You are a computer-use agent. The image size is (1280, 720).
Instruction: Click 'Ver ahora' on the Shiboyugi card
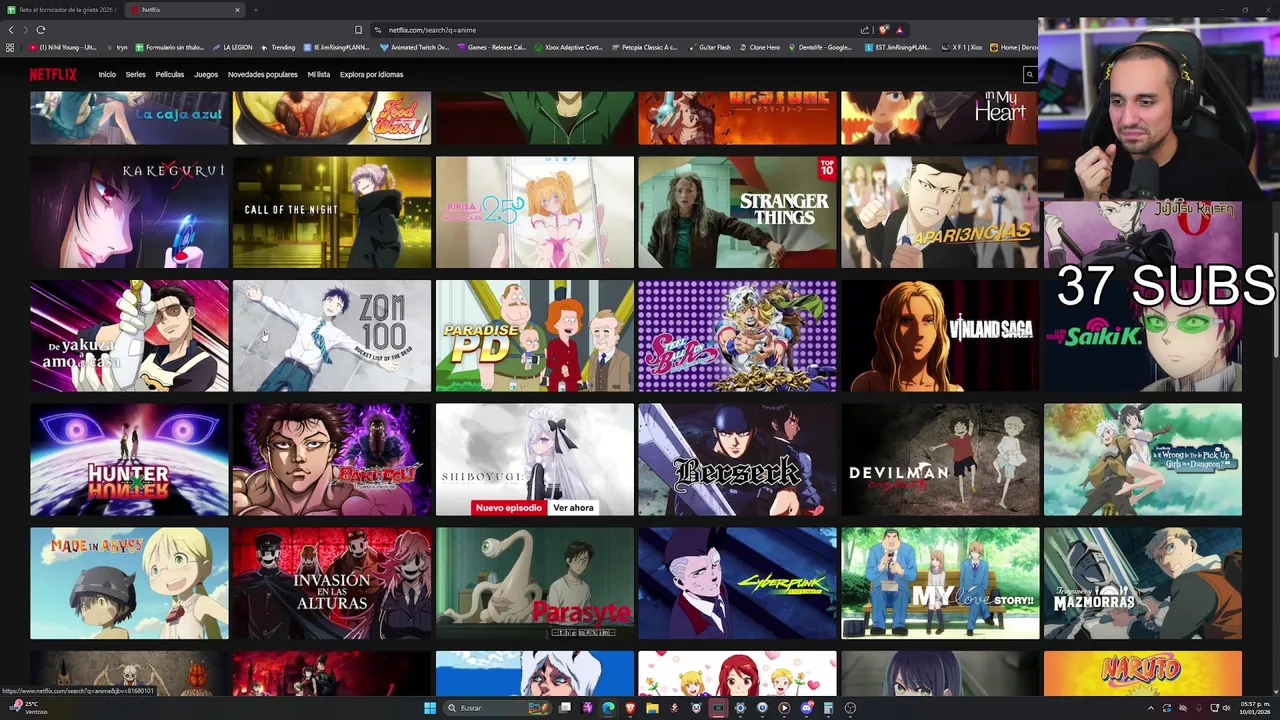pos(573,508)
